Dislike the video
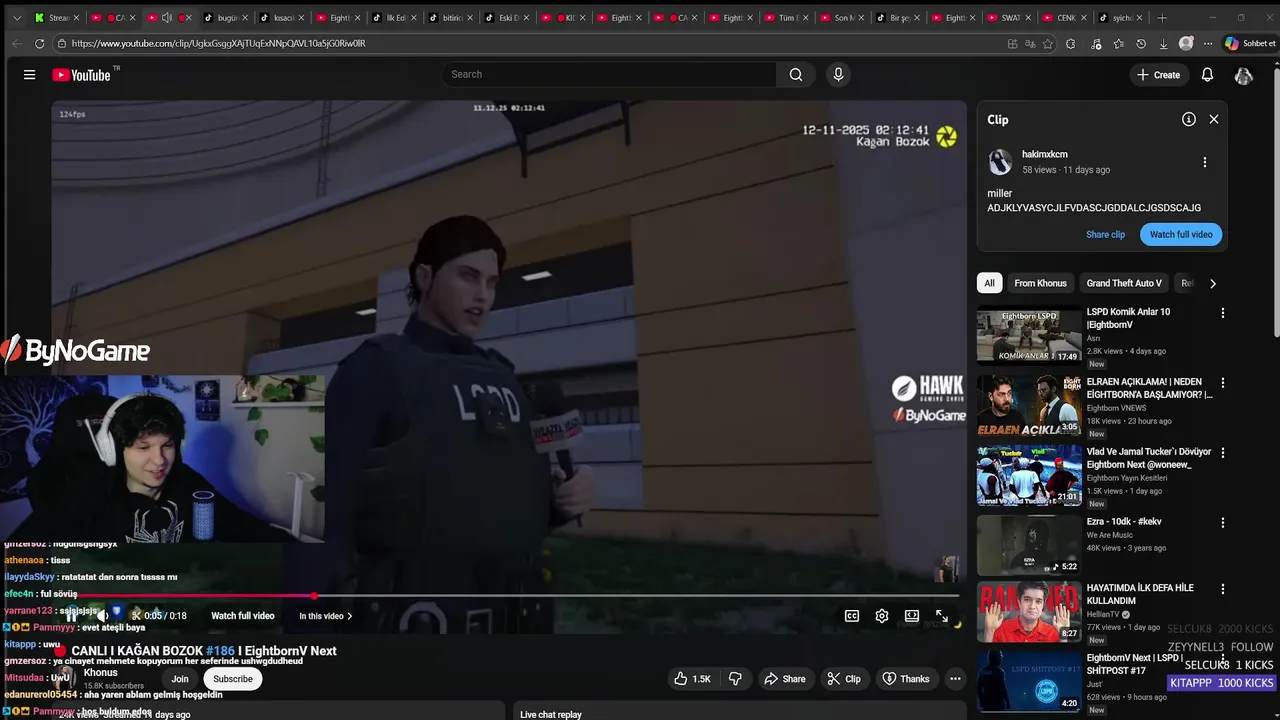Image resolution: width=1280 pixels, height=720 pixels. [x=735, y=679]
